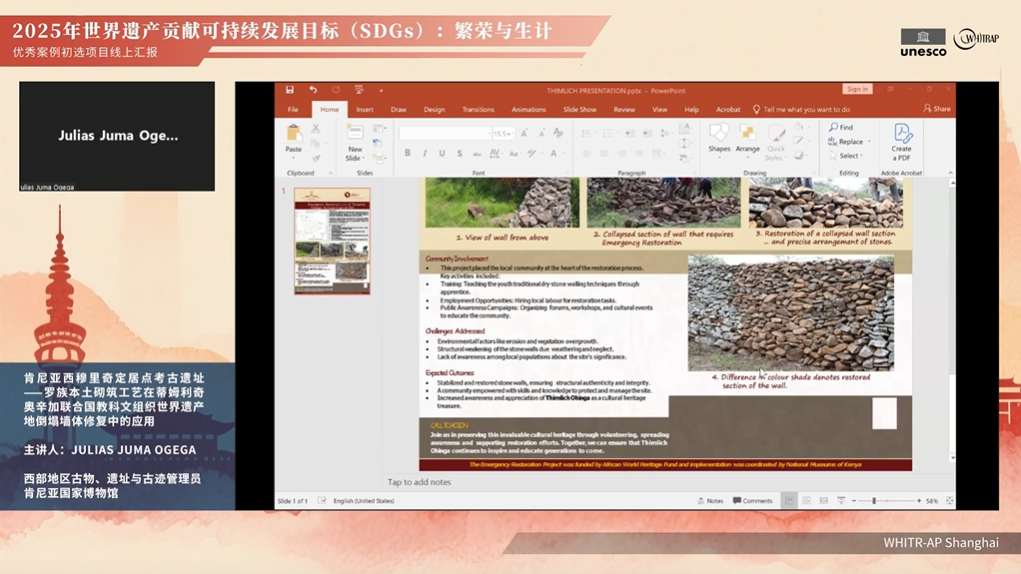Switch to the Transitions tab
This screenshot has height=574, width=1021.
[x=478, y=110]
